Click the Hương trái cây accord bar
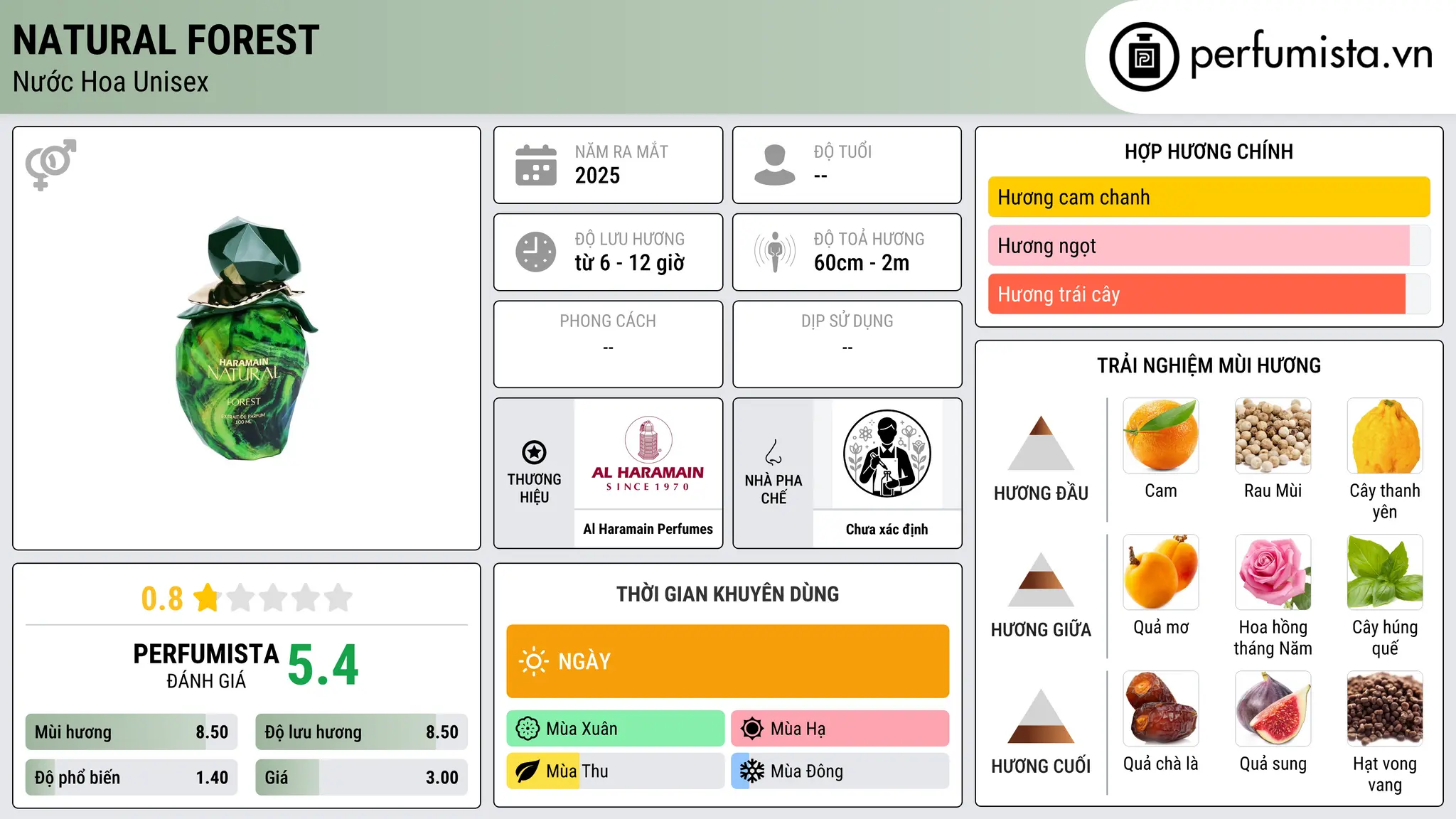 (1209, 294)
